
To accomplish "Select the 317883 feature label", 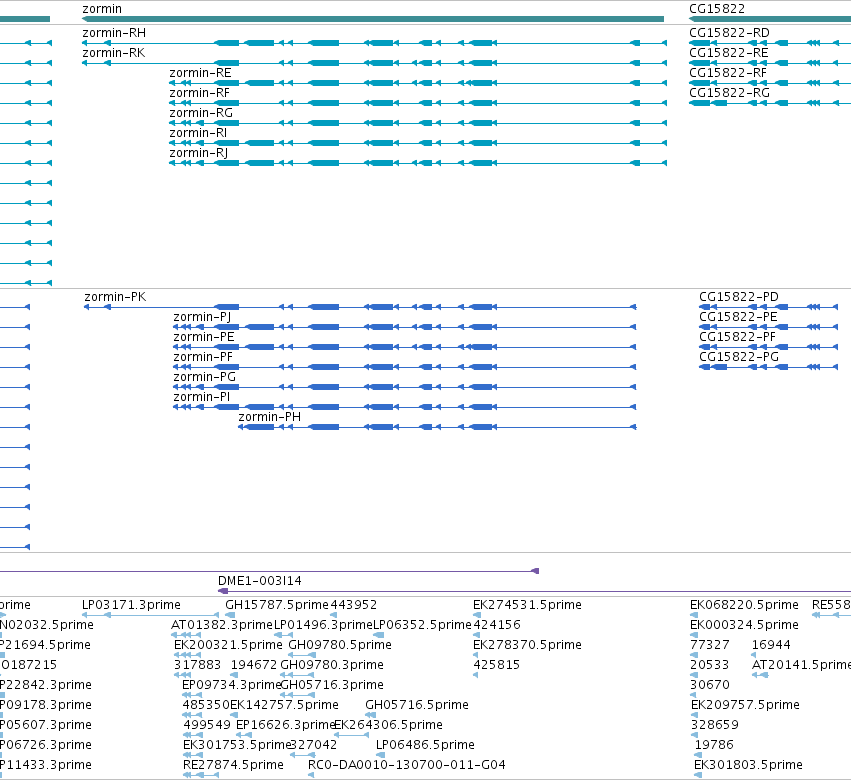I will tap(197, 665).
